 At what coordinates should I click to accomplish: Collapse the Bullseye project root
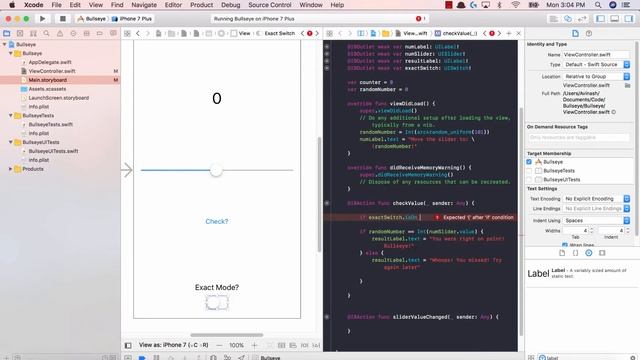pos(4,44)
